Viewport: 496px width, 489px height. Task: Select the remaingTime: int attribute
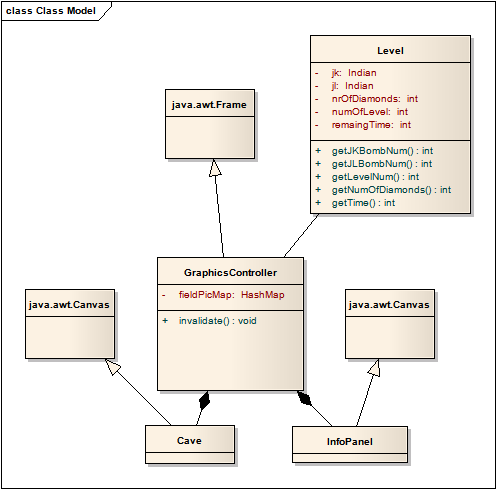pyautogui.click(x=371, y=125)
